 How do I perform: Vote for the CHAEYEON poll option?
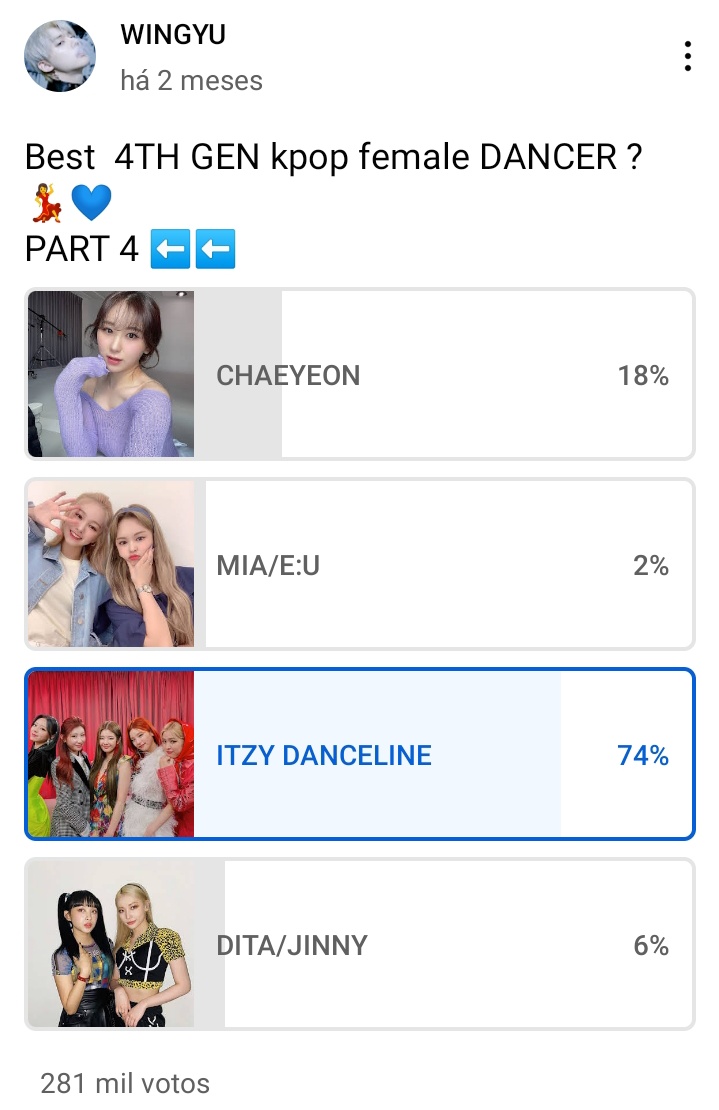[x=360, y=374]
